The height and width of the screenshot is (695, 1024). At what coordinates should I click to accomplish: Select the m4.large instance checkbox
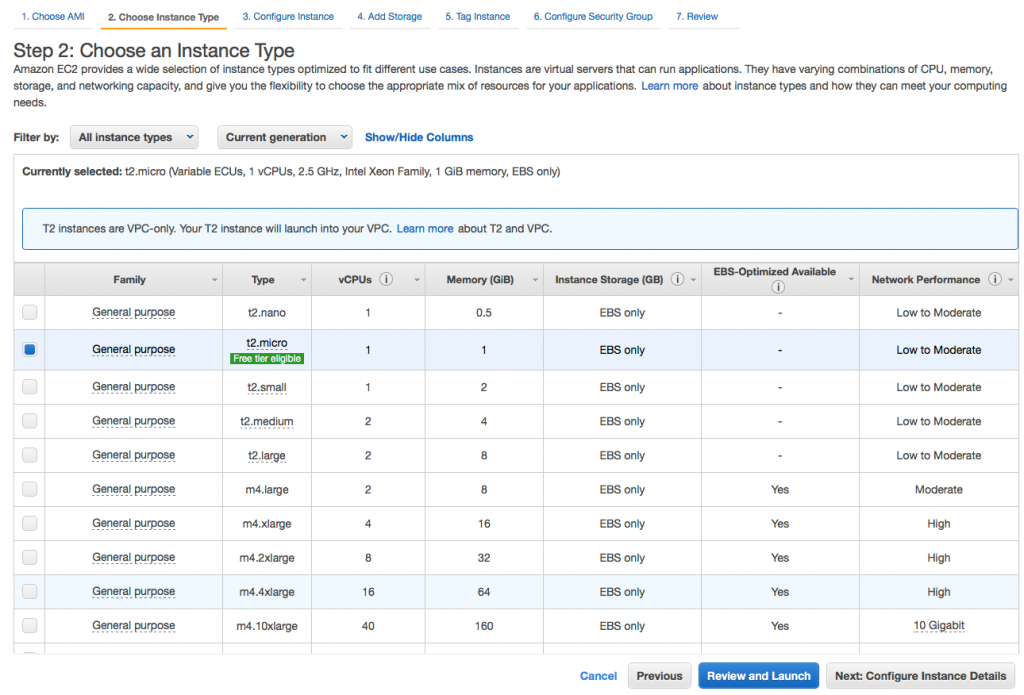coord(29,489)
